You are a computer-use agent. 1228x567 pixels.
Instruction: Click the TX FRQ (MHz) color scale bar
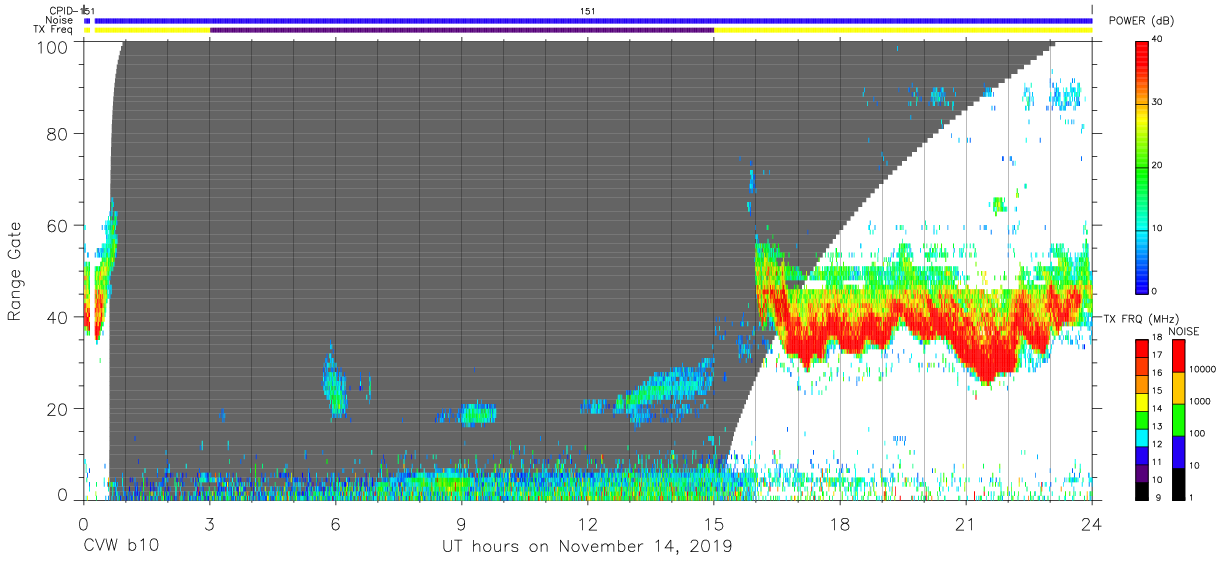1143,418
